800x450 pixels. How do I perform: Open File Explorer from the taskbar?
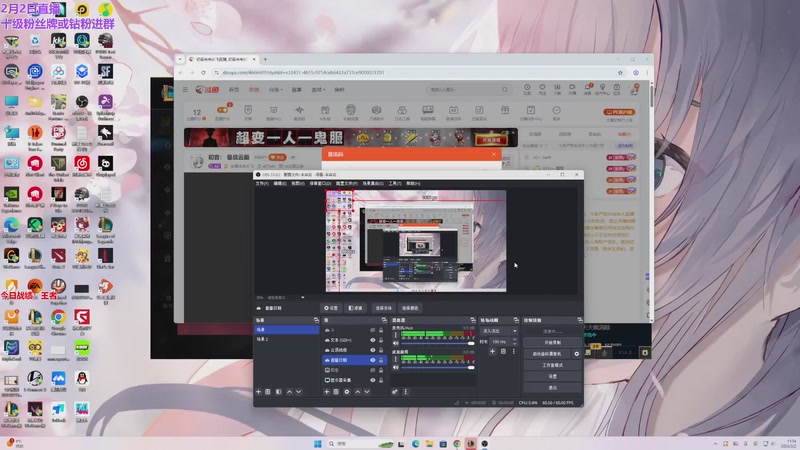click(x=429, y=443)
